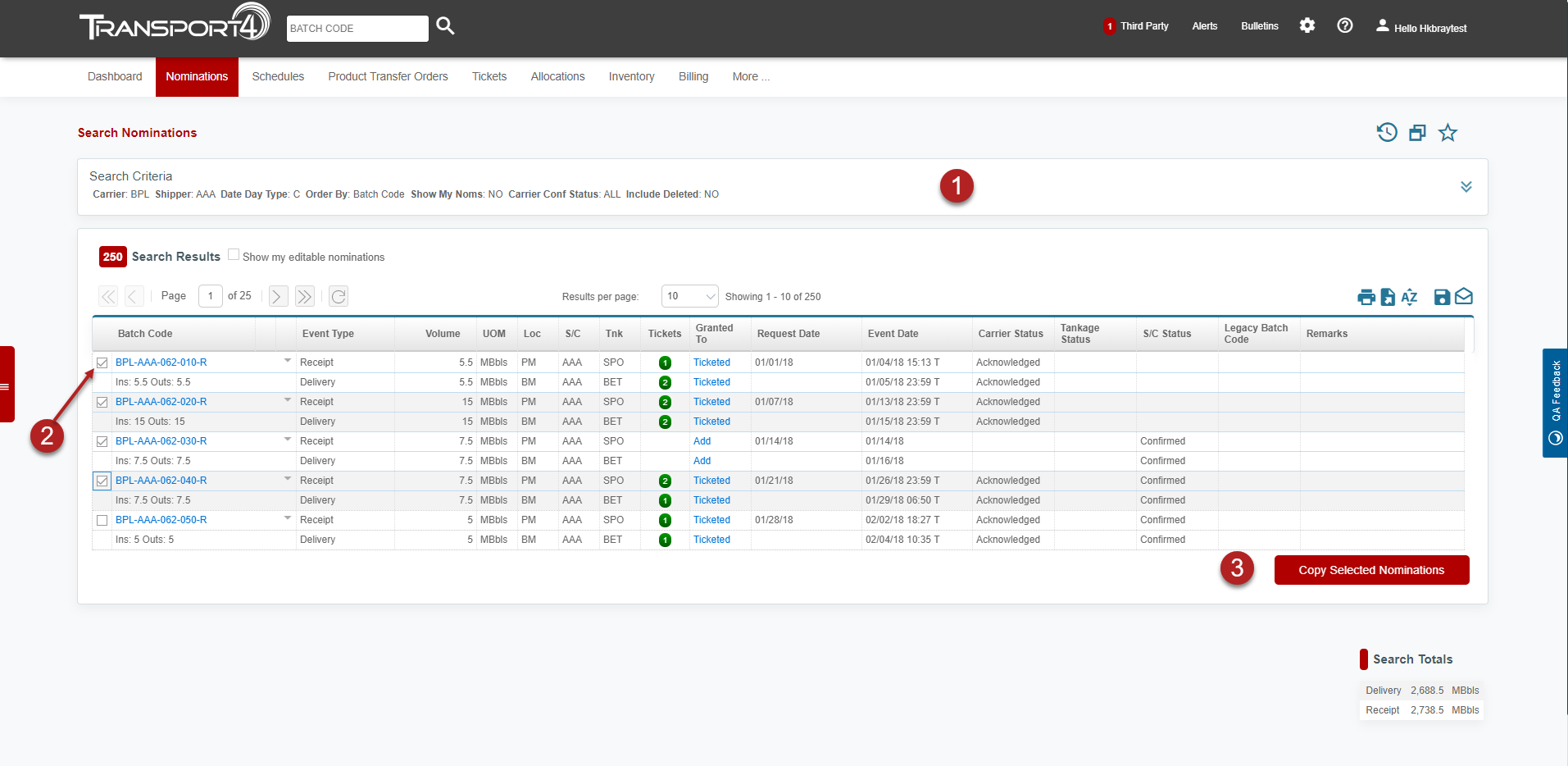The width and height of the screenshot is (1568, 766).
Task: Open the settings gear in the header
Action: (x=1307, y=25)
